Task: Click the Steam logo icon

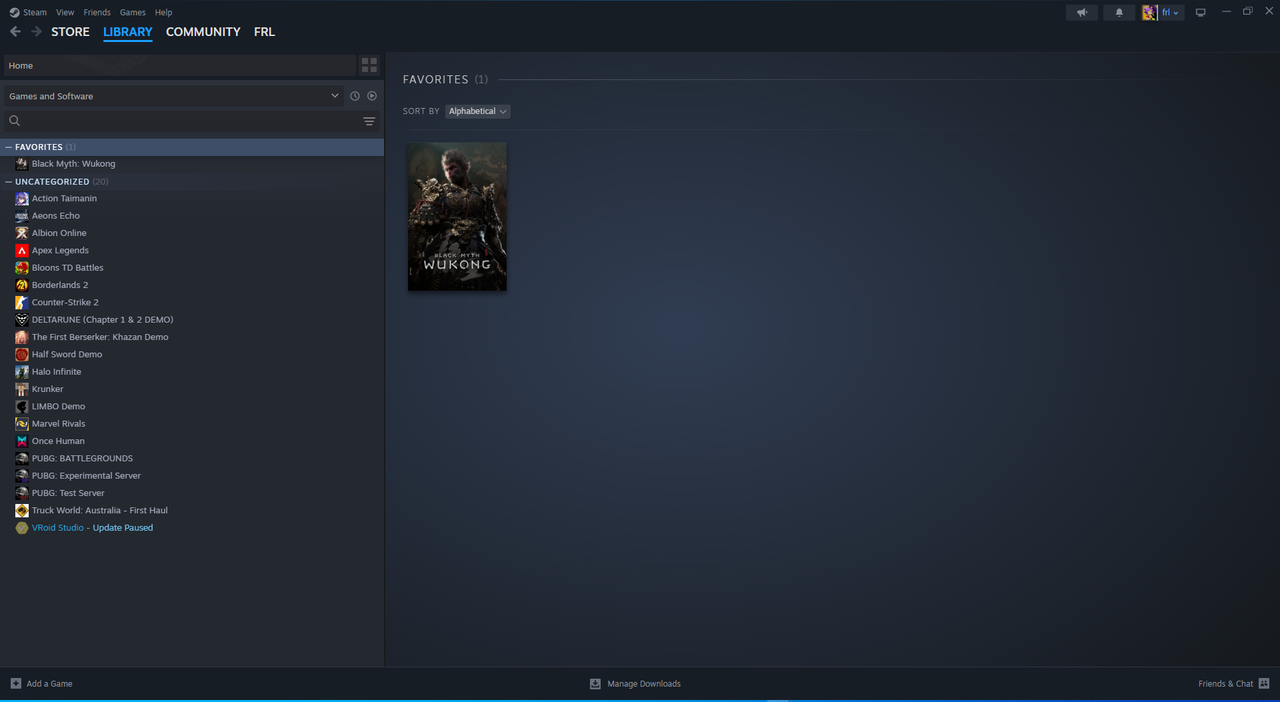Action: [x=15, y=12]
